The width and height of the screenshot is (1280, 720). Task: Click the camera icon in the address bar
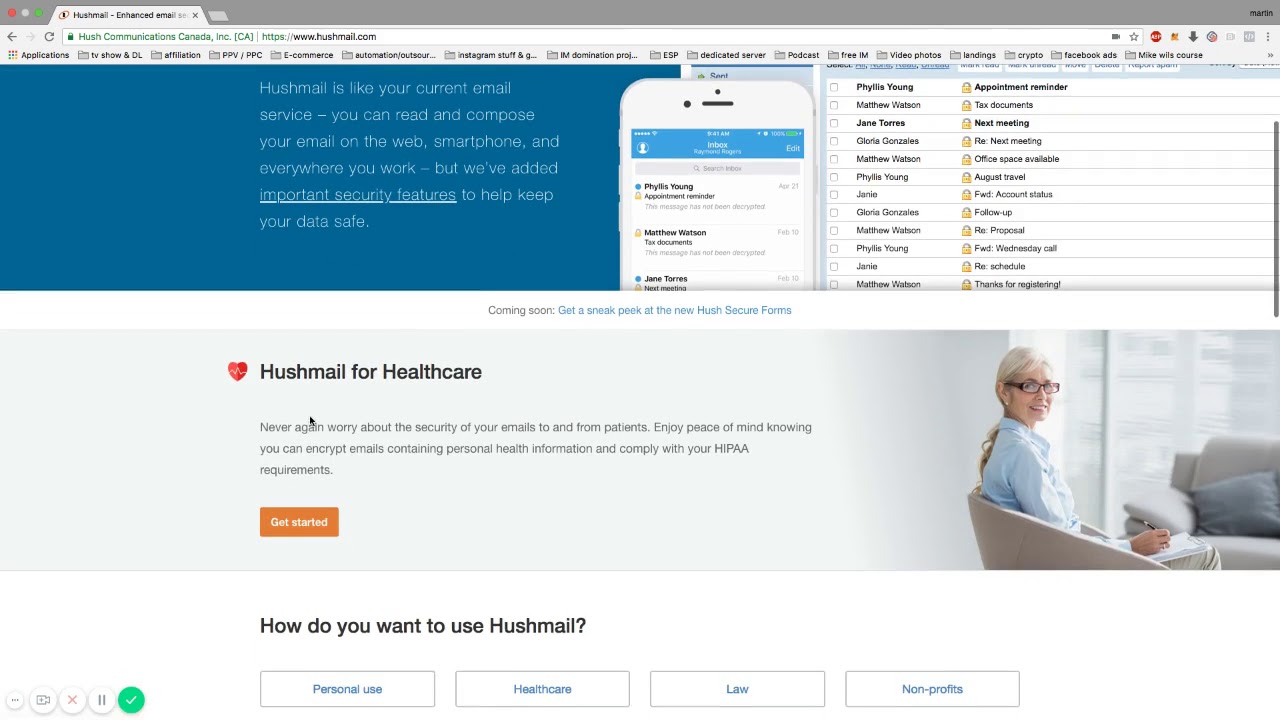coord(1116,37)
